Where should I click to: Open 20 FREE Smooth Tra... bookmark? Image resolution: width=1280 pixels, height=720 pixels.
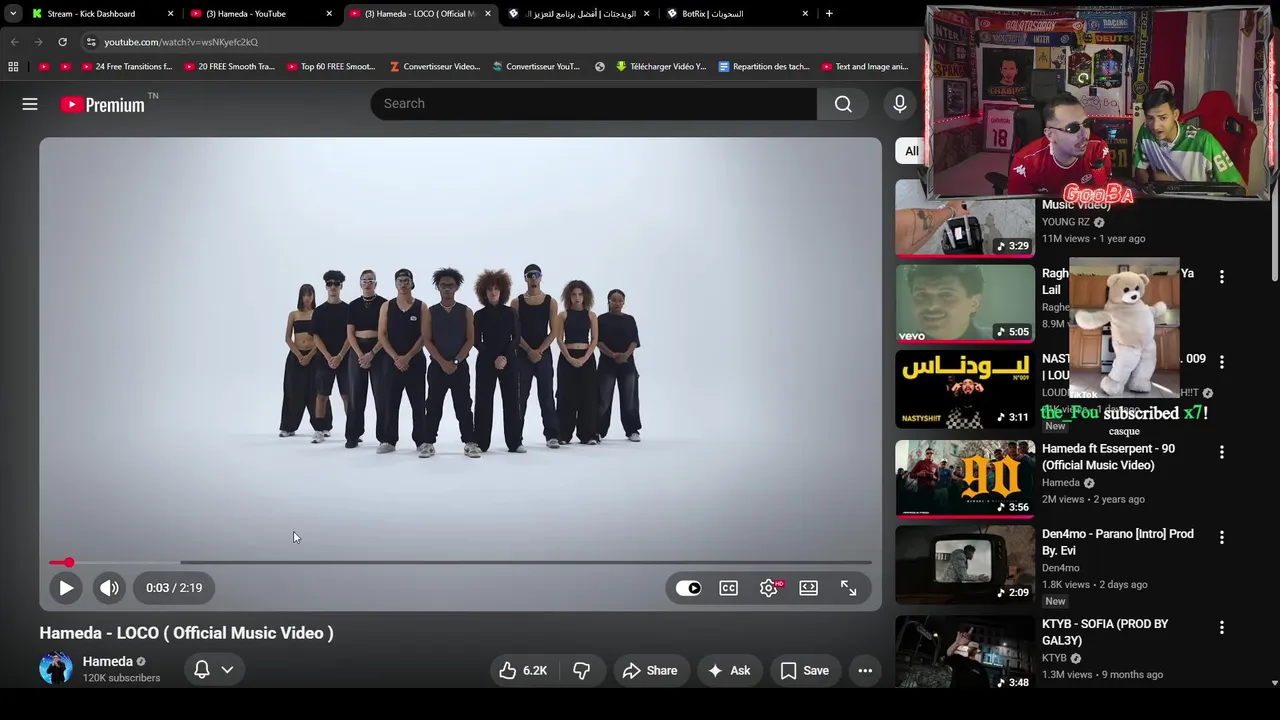(229, 67)
